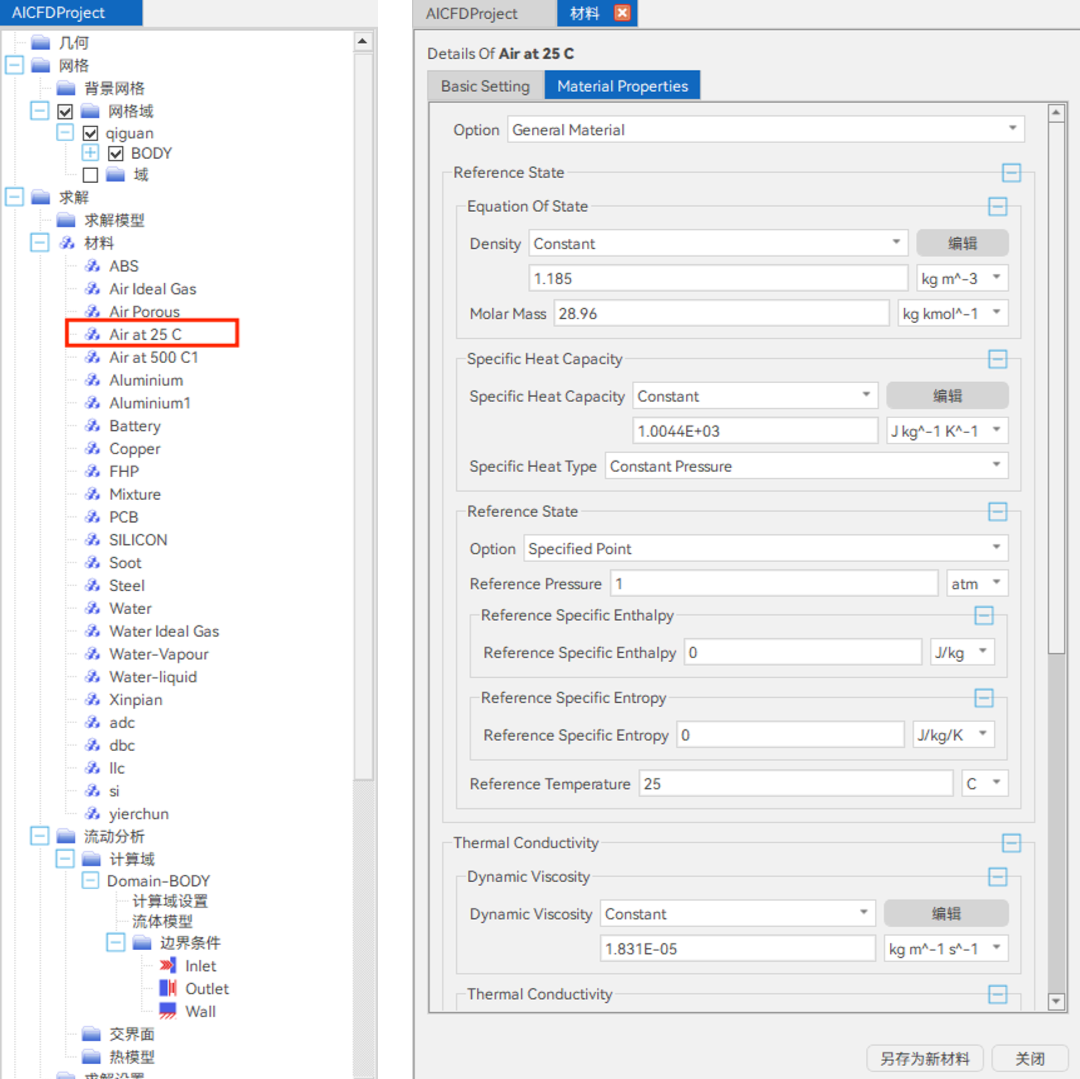This screenshot has height=1079, width=1080.
Task: Click the Air Ideal Gas material icon
Action: 92,289
